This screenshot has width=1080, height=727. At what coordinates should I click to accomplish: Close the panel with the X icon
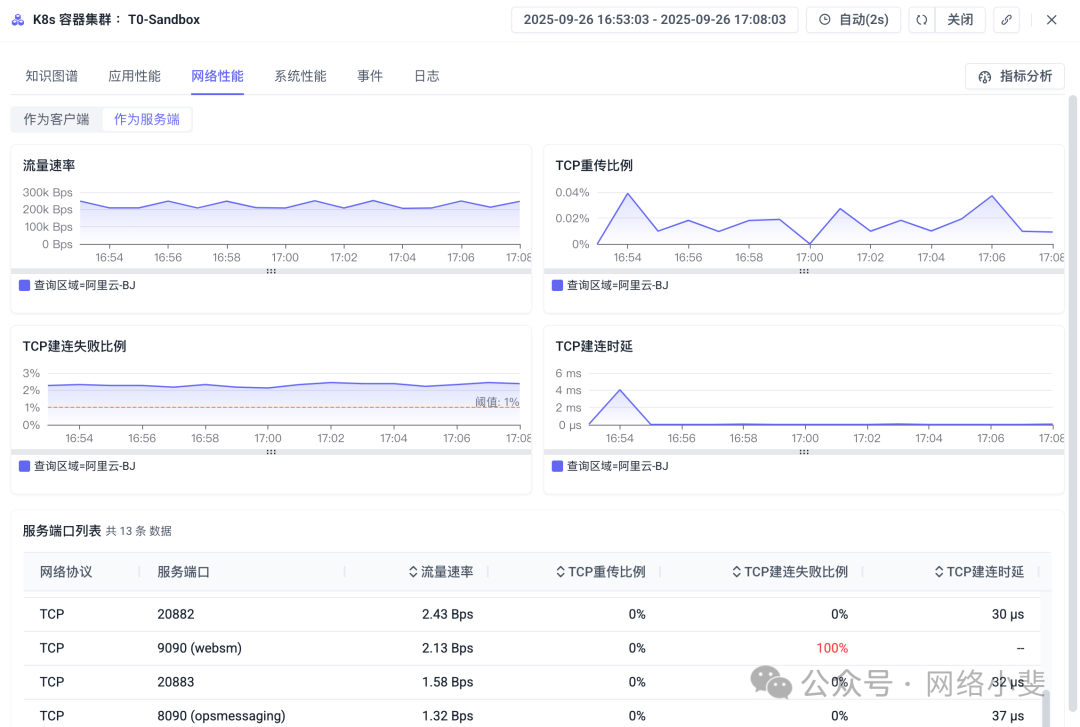coord(1051,20)
